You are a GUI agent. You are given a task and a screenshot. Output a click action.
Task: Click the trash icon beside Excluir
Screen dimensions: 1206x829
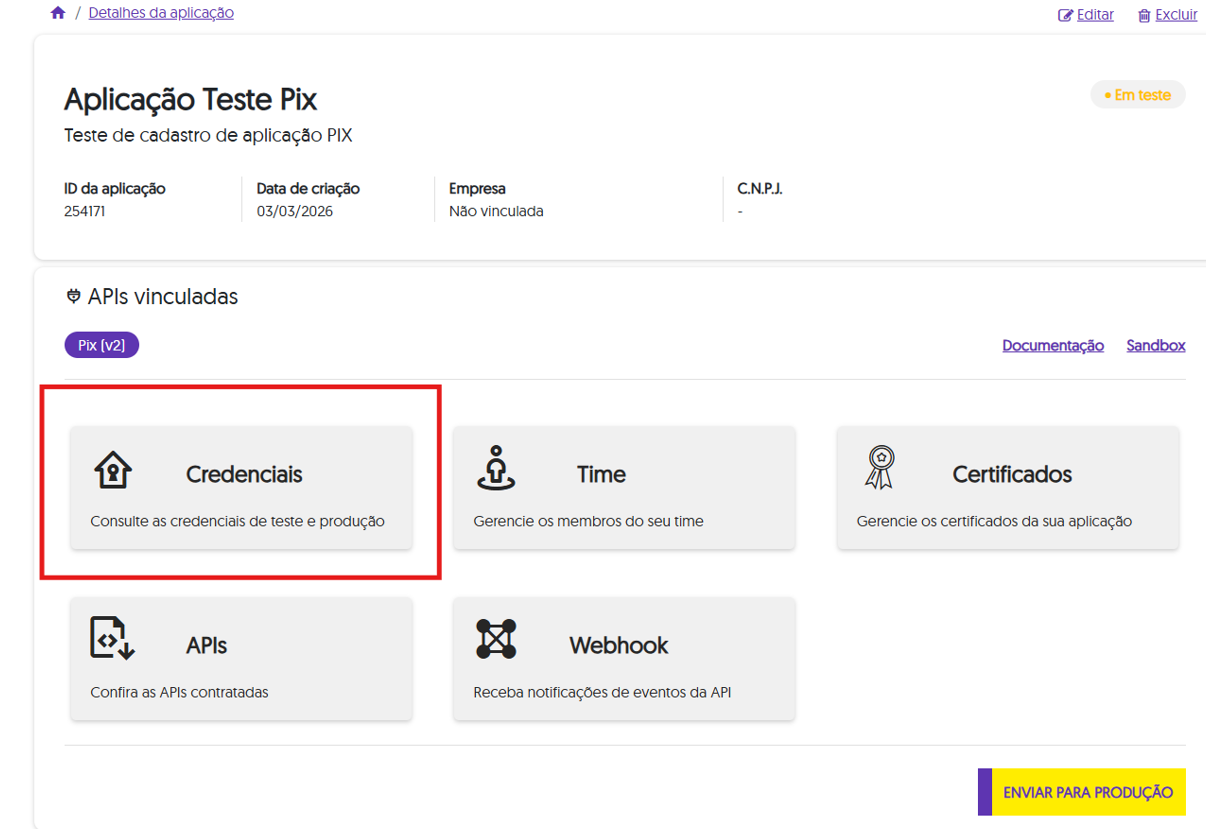pos(1144,16)
